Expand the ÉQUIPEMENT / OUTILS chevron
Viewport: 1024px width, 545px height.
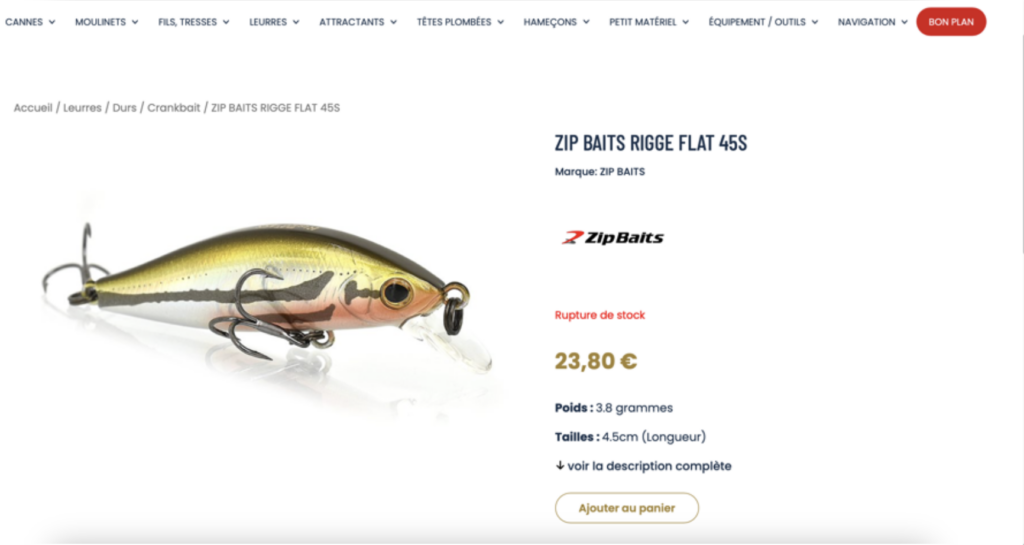(815, 22)
